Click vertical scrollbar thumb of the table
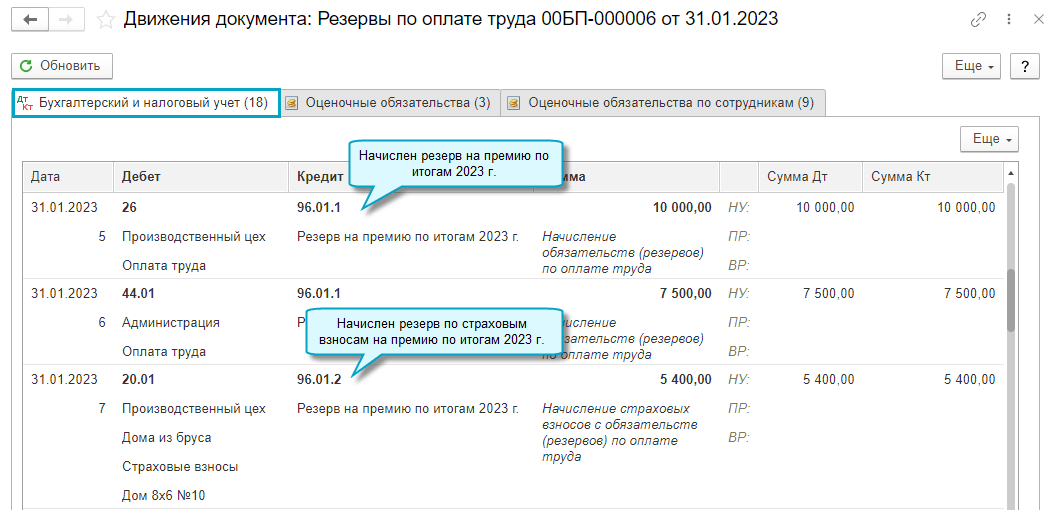 (1011, 300)
